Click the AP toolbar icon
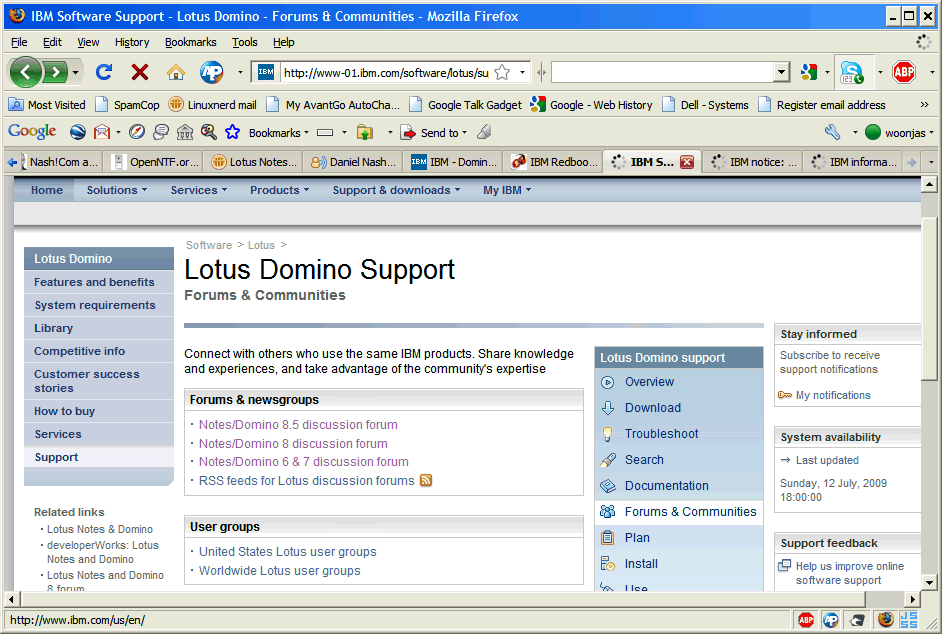 211,73
